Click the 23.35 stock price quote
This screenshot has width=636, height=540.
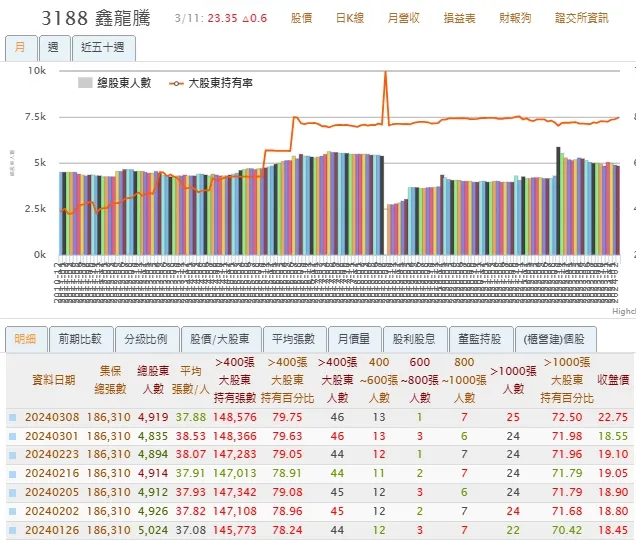[x=223, y=18]
